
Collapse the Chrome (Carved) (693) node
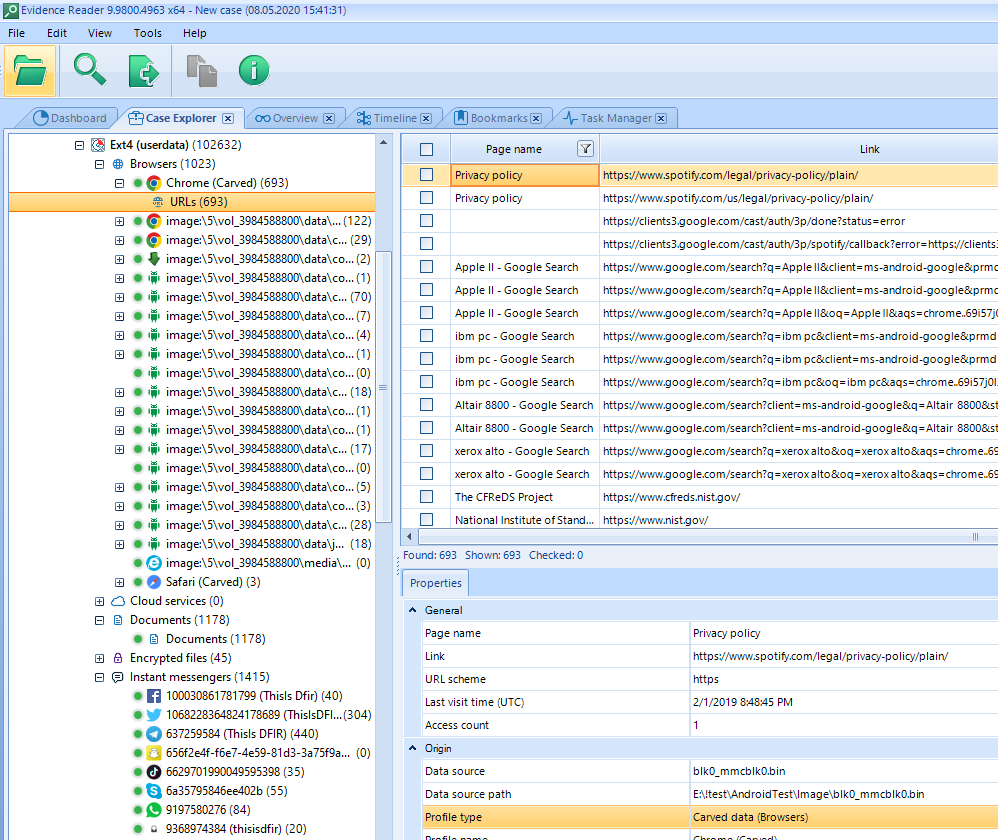pyautogui.click(x=119, y=183)
